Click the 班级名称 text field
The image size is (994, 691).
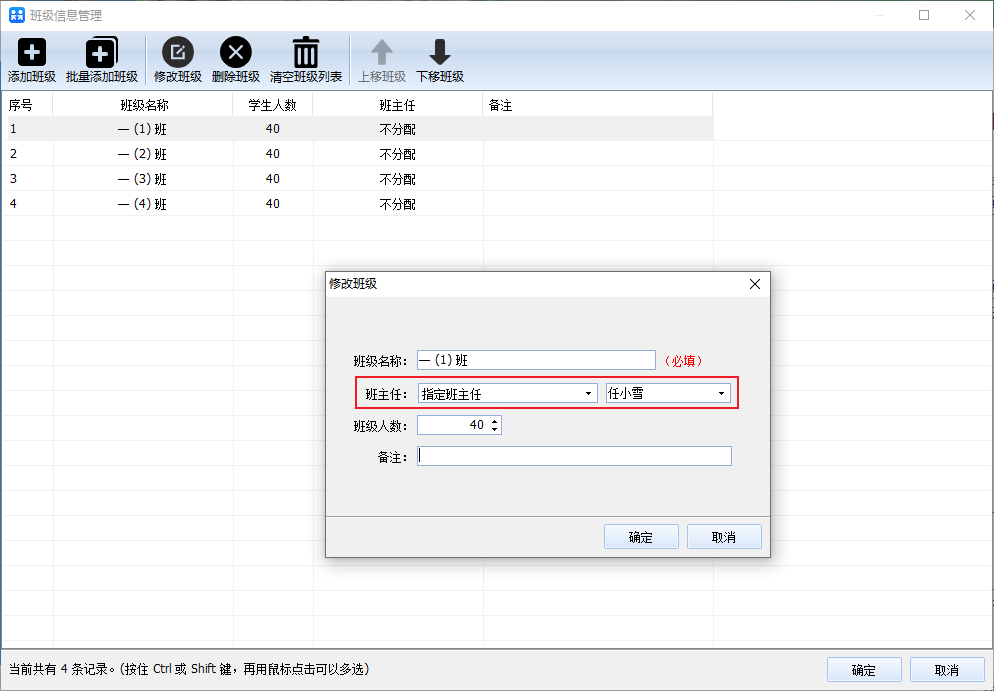click(x=536, y=360)
